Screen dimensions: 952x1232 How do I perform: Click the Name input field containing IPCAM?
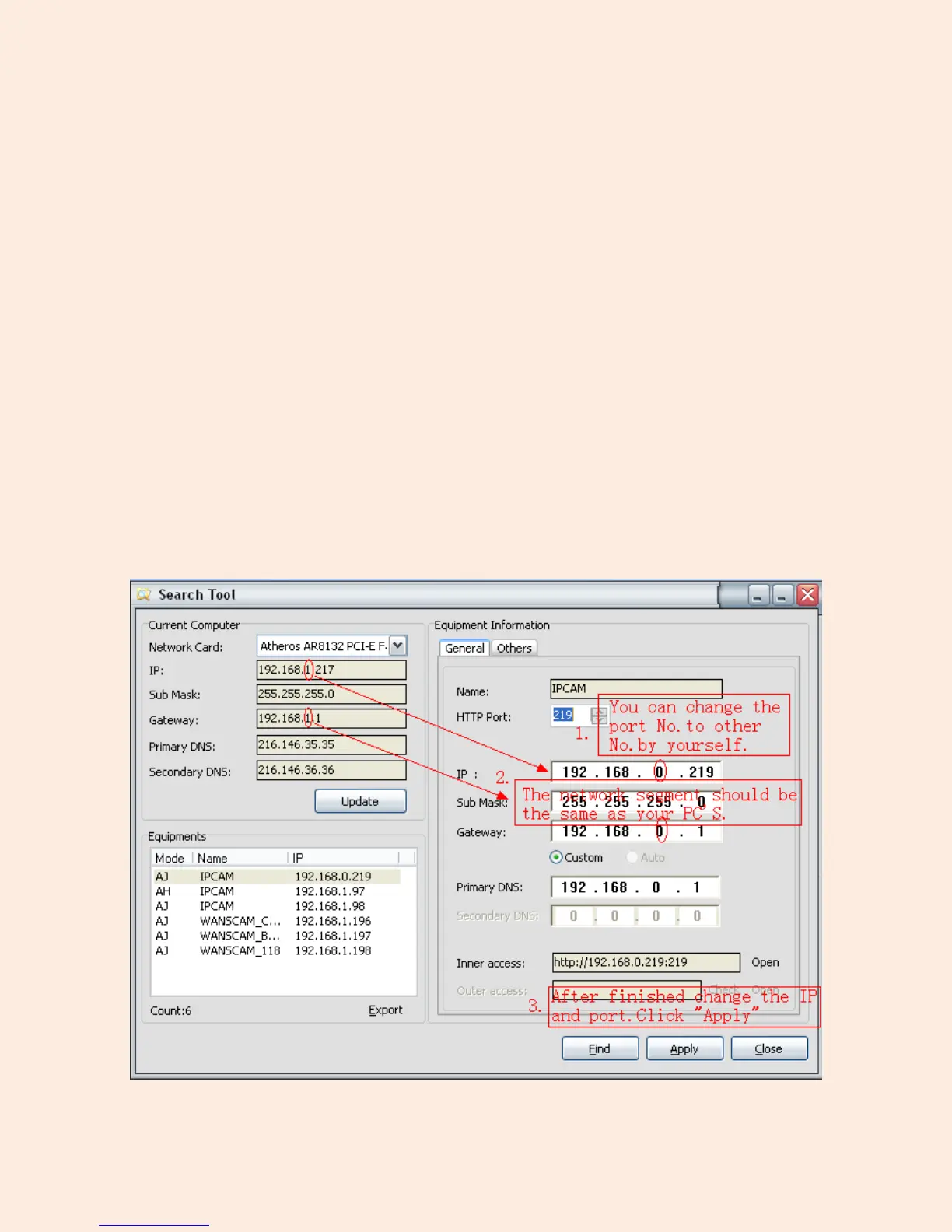[635, 688]
